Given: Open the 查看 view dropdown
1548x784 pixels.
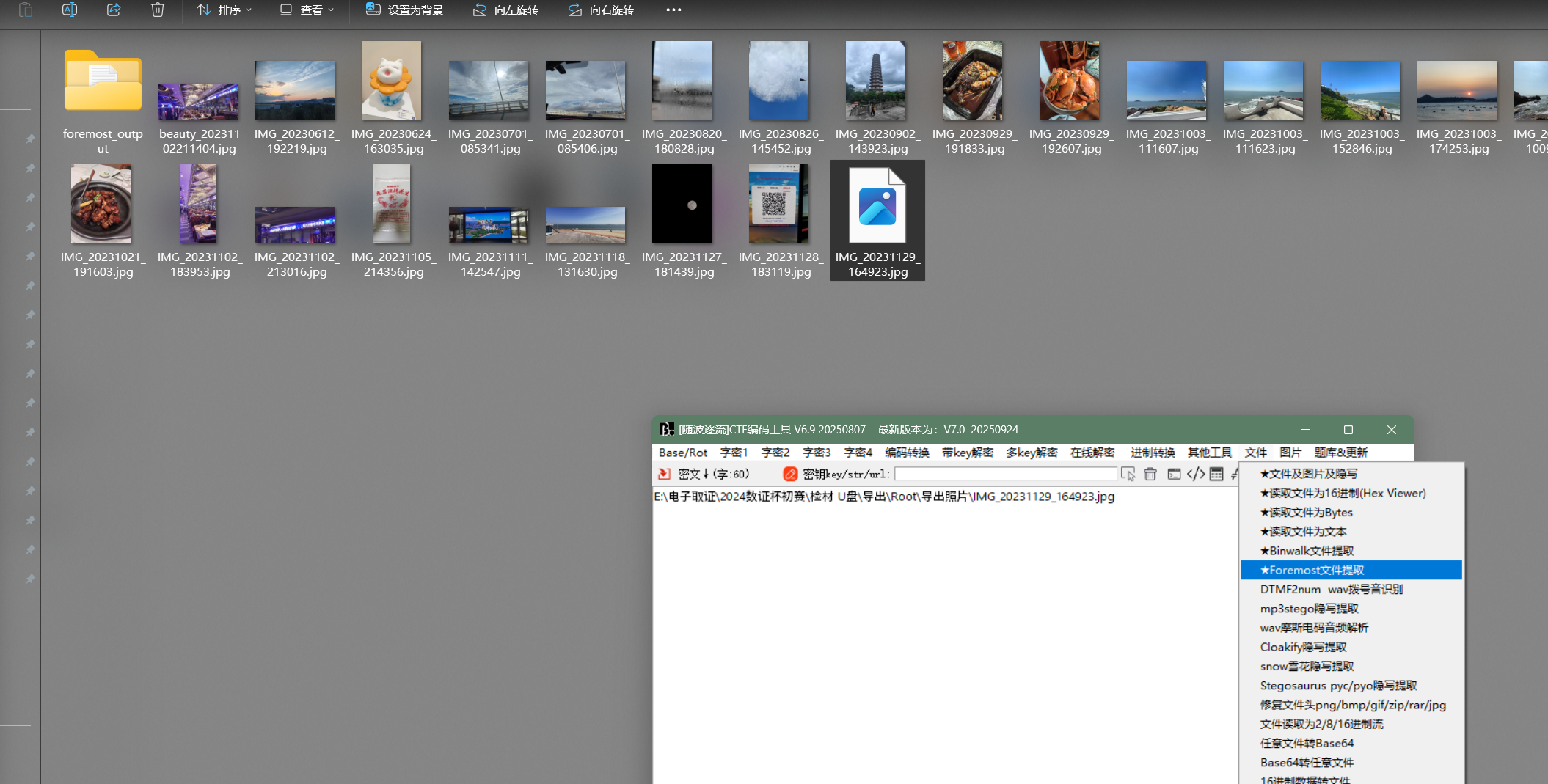Looking at the screenshot, I should 307,10.
